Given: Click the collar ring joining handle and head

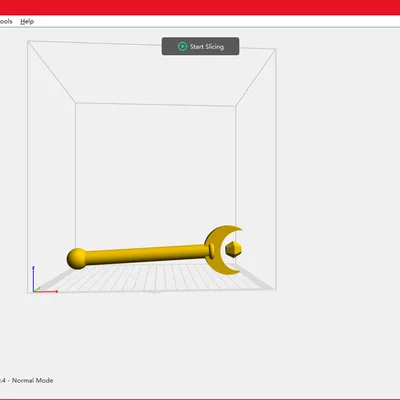Looking at the screenshot, I should [212, 251].
